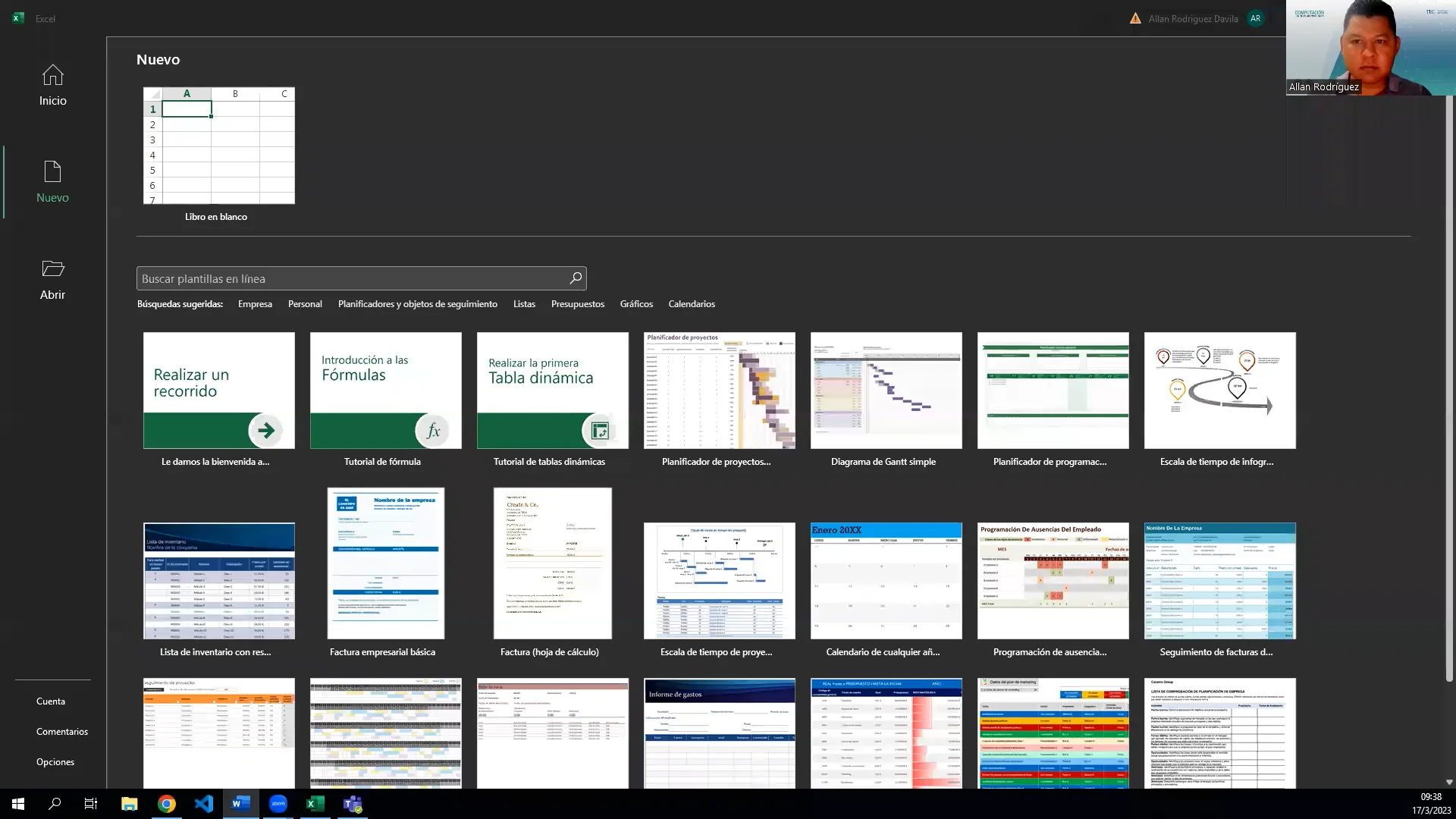Select the Diagrama de Gantt simple template
Image resolution: width=1456 pixels, height=819 pixels.
click(x=886, y=391)
